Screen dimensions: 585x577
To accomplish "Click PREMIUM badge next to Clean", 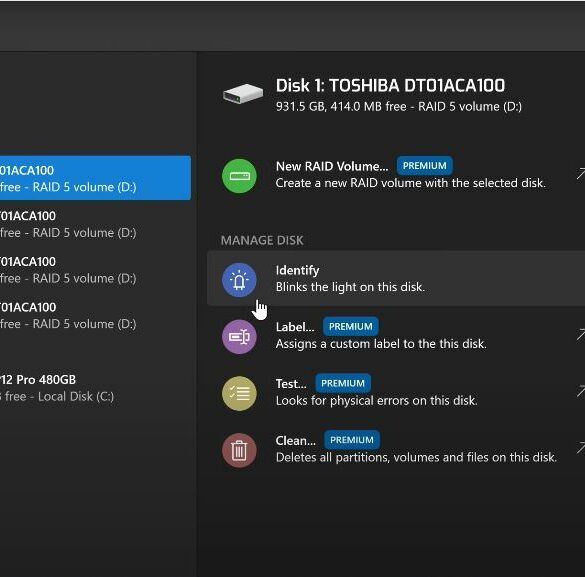I will 352,440.
